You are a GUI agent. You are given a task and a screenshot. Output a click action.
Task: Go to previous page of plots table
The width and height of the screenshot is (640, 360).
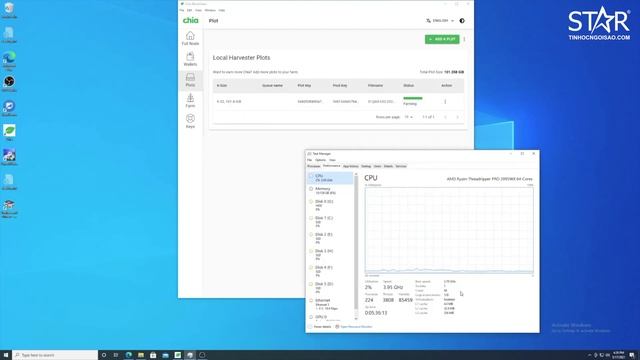point(445,117)
